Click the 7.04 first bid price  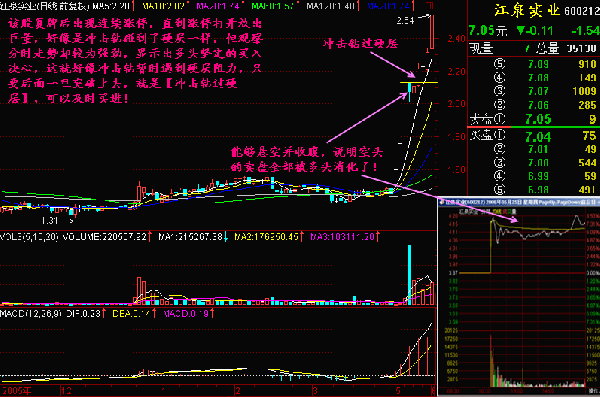tap(538, 136)
